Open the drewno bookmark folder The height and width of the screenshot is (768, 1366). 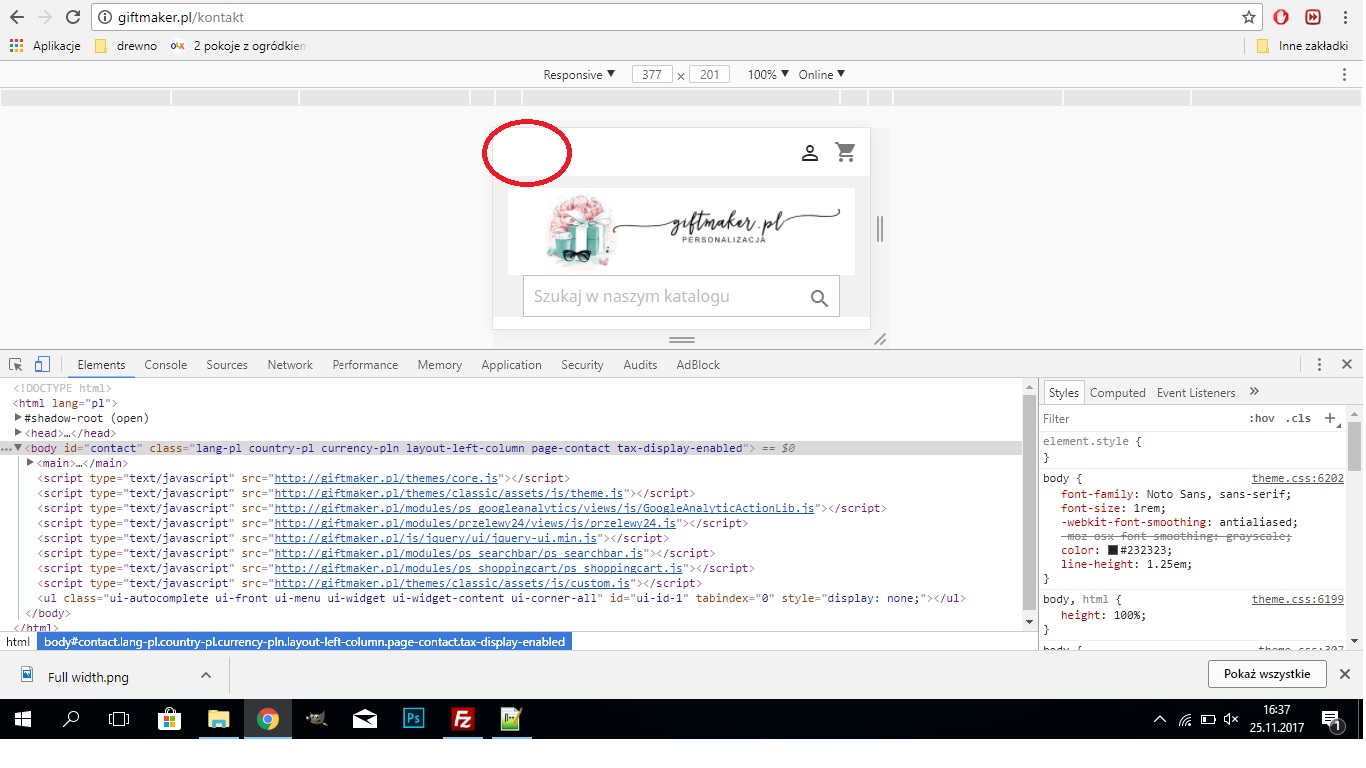[126, 46]
